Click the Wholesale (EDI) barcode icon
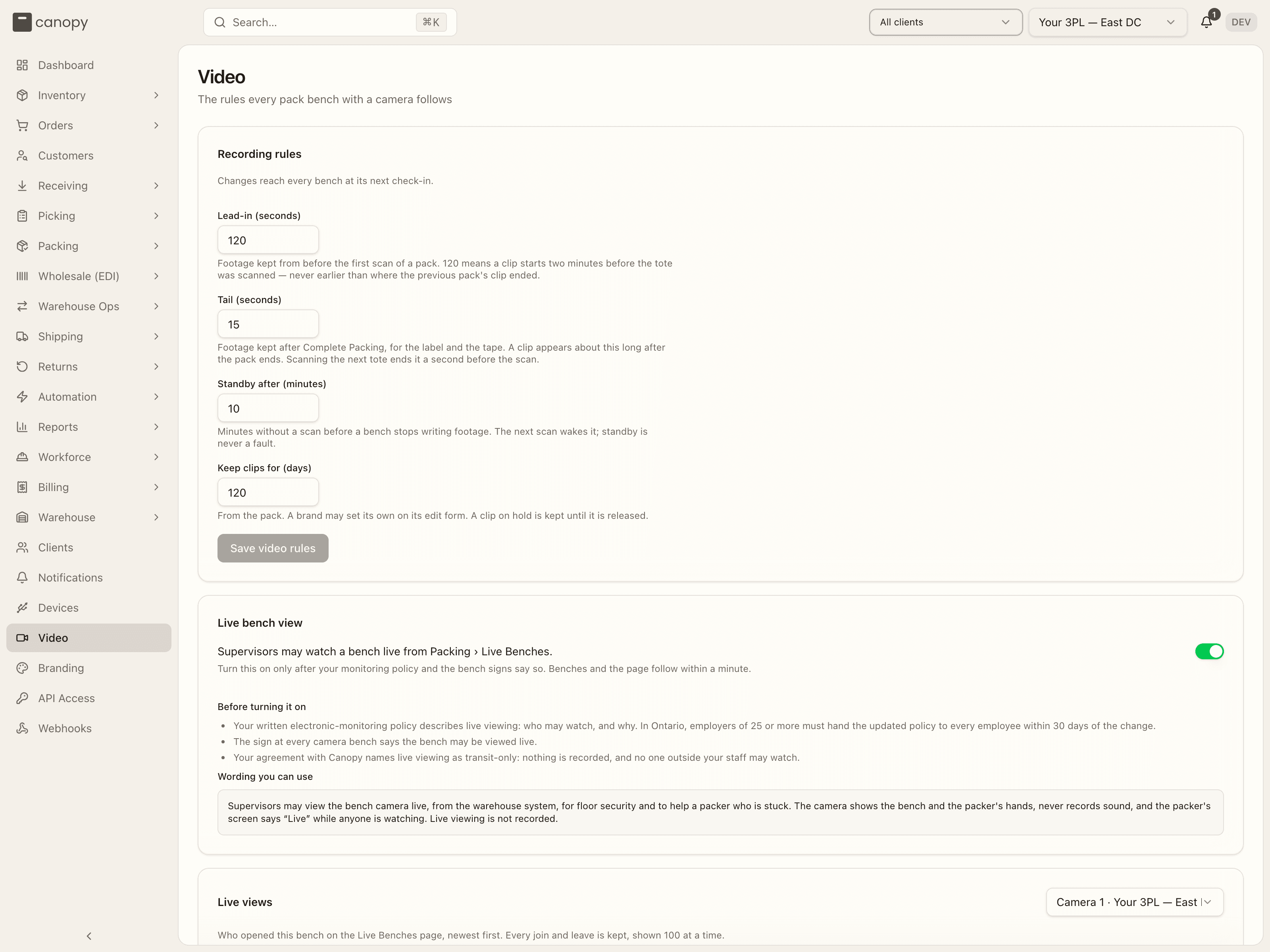The image size is (1270, 952). [22, 276]
